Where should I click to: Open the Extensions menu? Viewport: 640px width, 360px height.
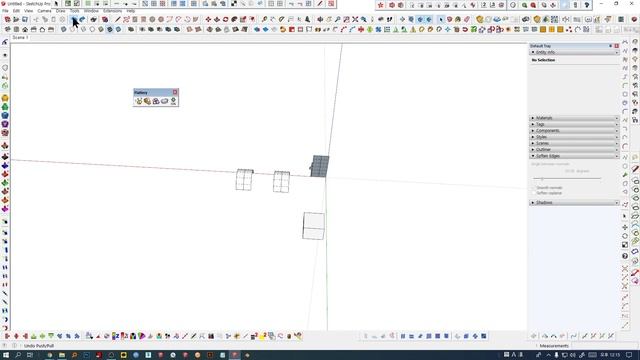[112, 11]
